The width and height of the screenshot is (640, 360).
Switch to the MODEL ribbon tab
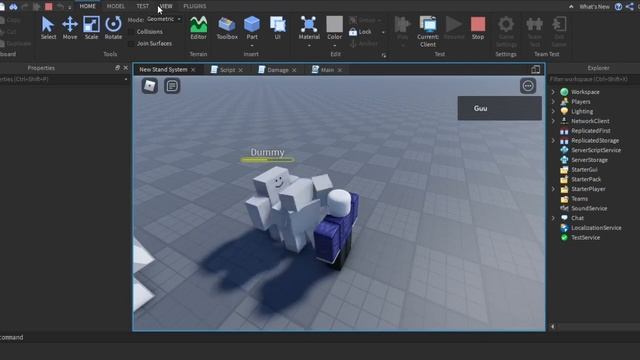116,6
